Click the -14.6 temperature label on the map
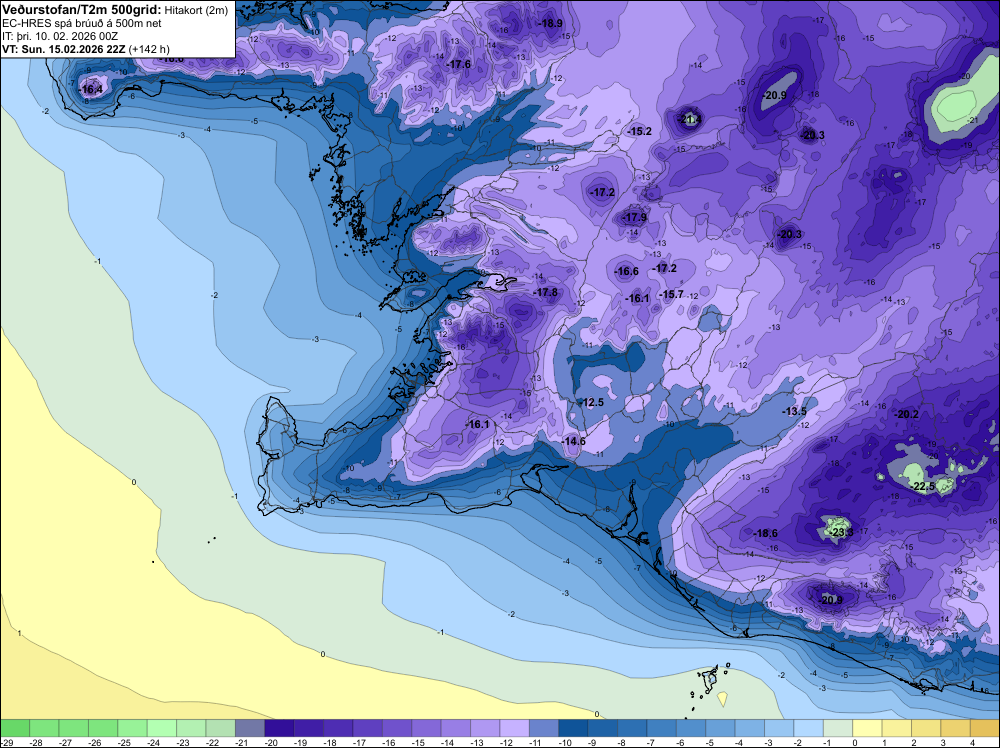The height and width of the screenshot is (748, 1000). point(573,441)
